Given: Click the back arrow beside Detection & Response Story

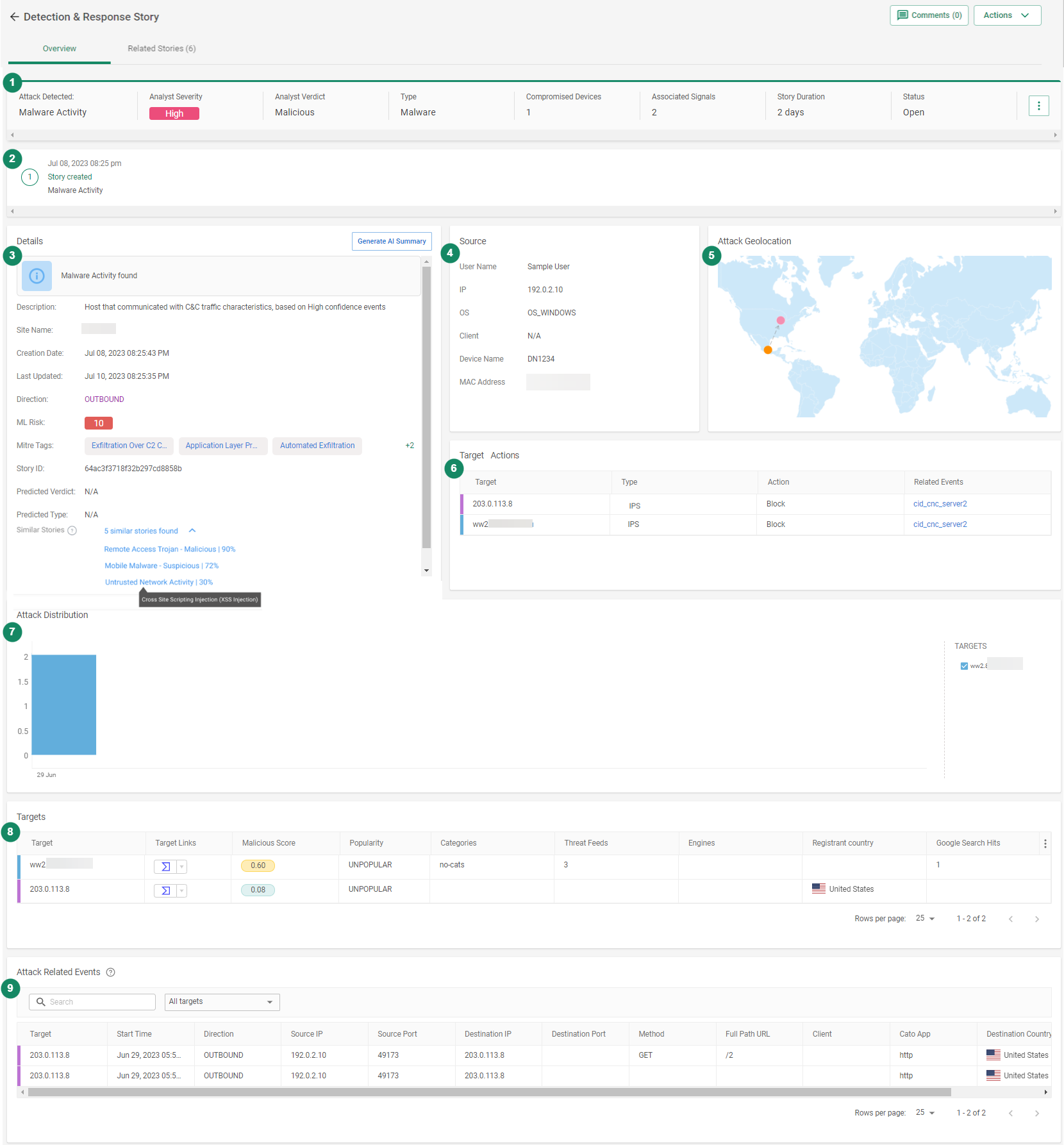Looking at the screenshot, I should click(x=14, y=17).
